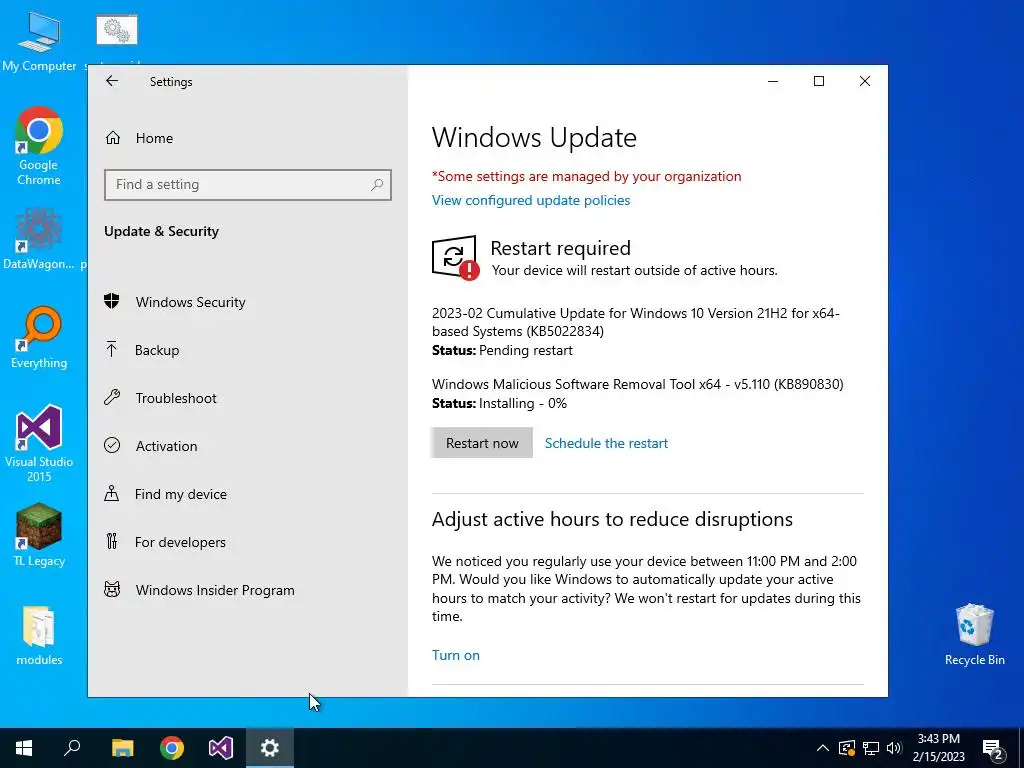This screenshot has width=1024, height=768.
Task: Click Schedule the restart link
Action: click(x=606, y=443)
